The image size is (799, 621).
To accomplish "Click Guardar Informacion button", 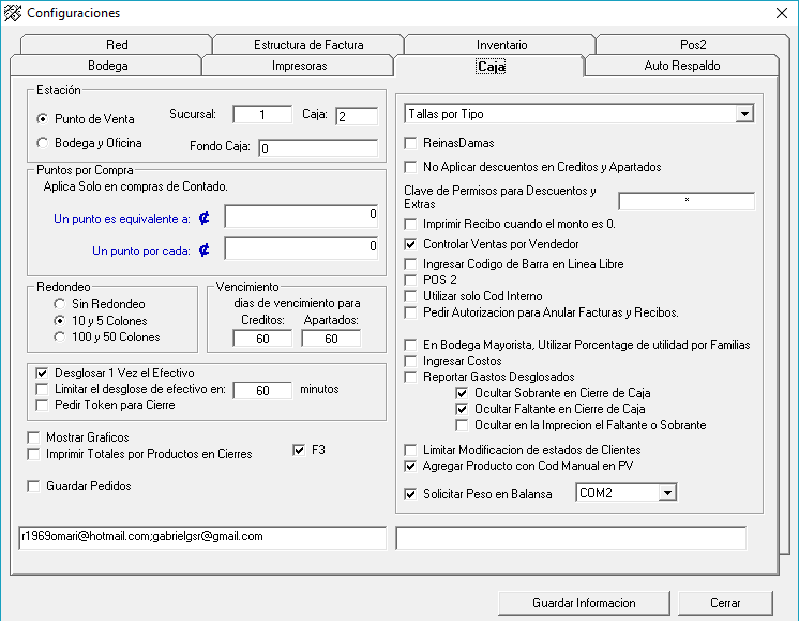I will [x=583, y=603].
